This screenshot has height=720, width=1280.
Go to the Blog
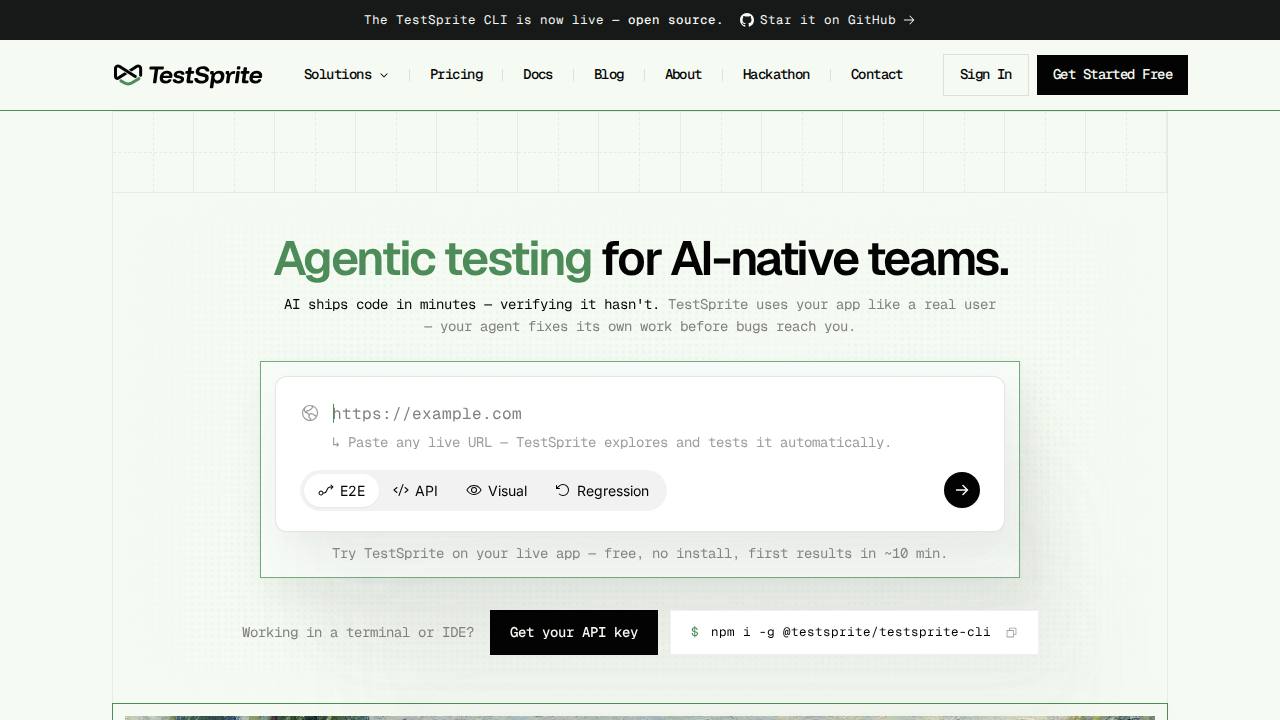609,74
